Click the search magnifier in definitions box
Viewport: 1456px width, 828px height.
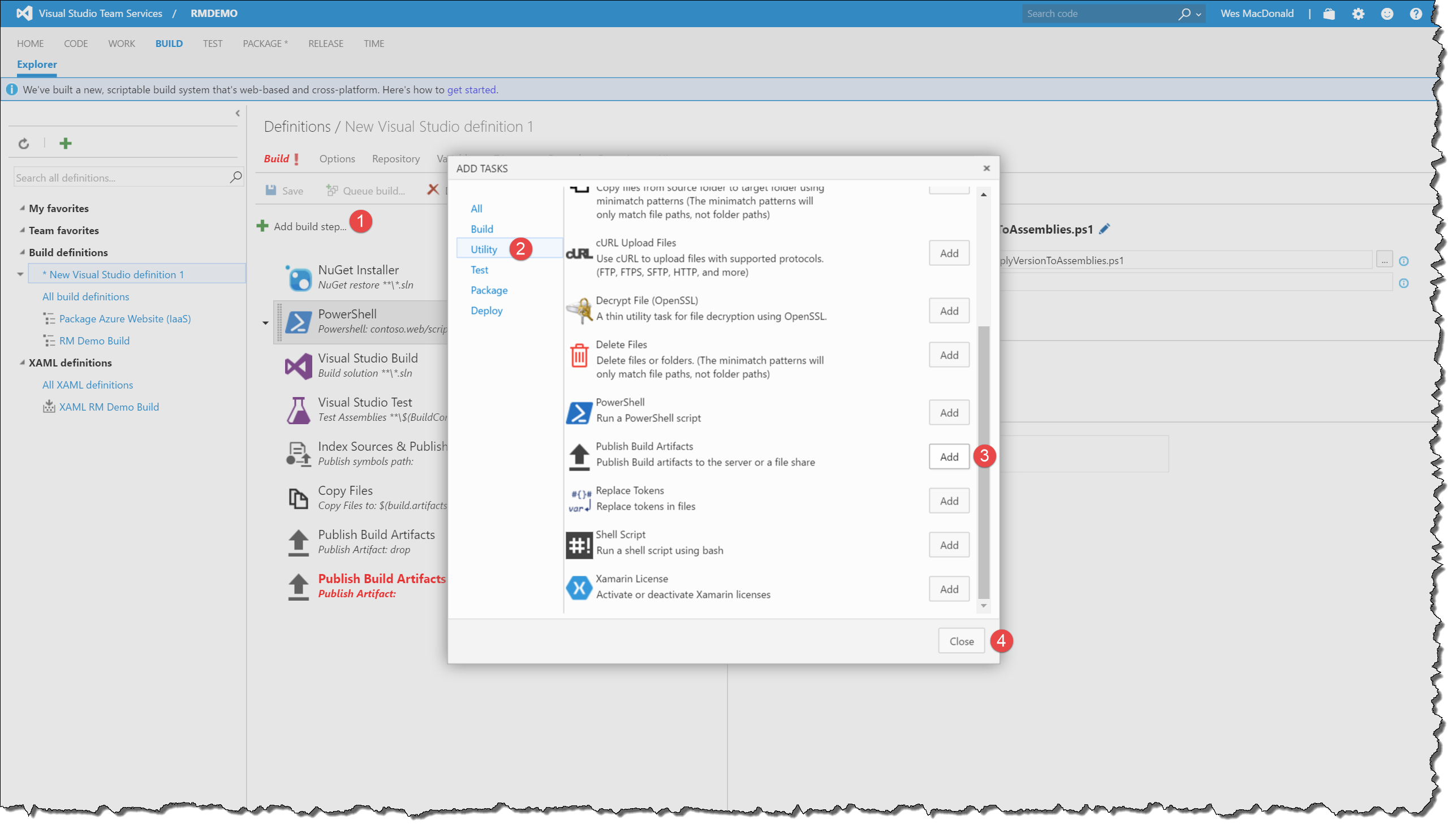[235, 178]
